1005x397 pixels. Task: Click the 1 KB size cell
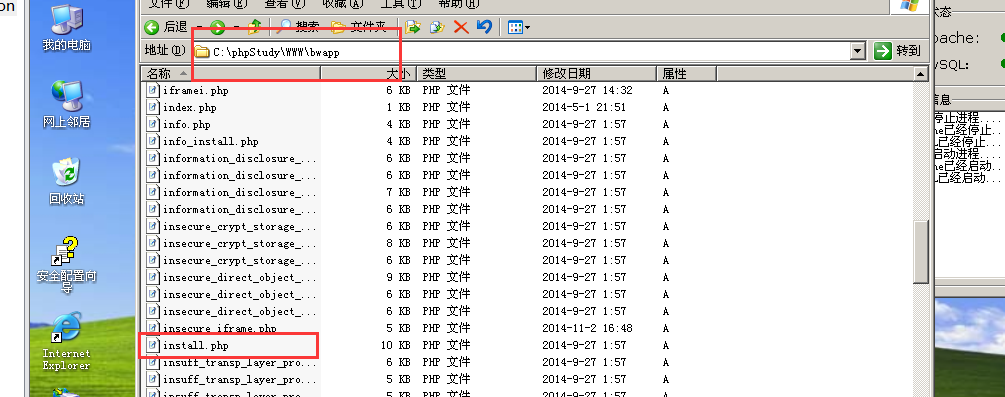(398, 107)
